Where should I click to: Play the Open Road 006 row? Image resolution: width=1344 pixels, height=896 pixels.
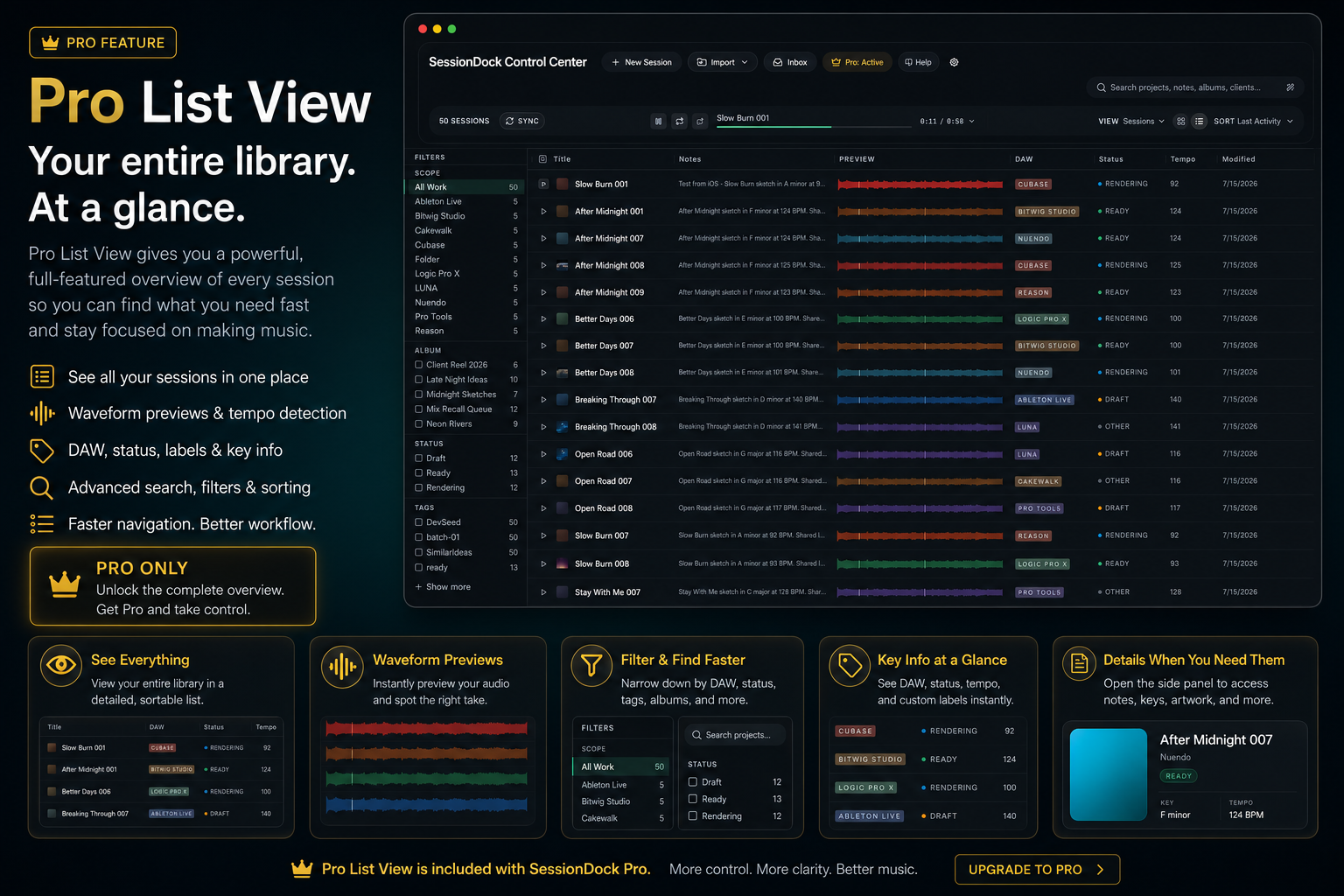pyautogui.click(x=543, y=454)
